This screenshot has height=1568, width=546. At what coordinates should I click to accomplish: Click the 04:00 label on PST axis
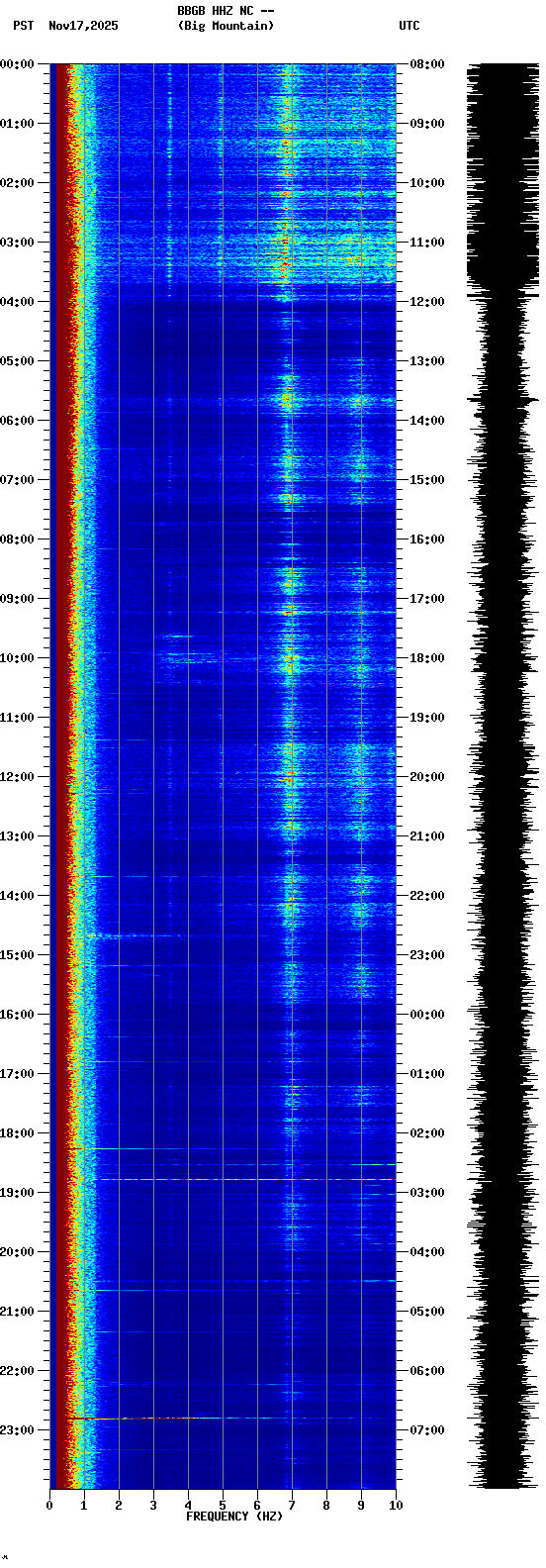[x=17, y=302]
